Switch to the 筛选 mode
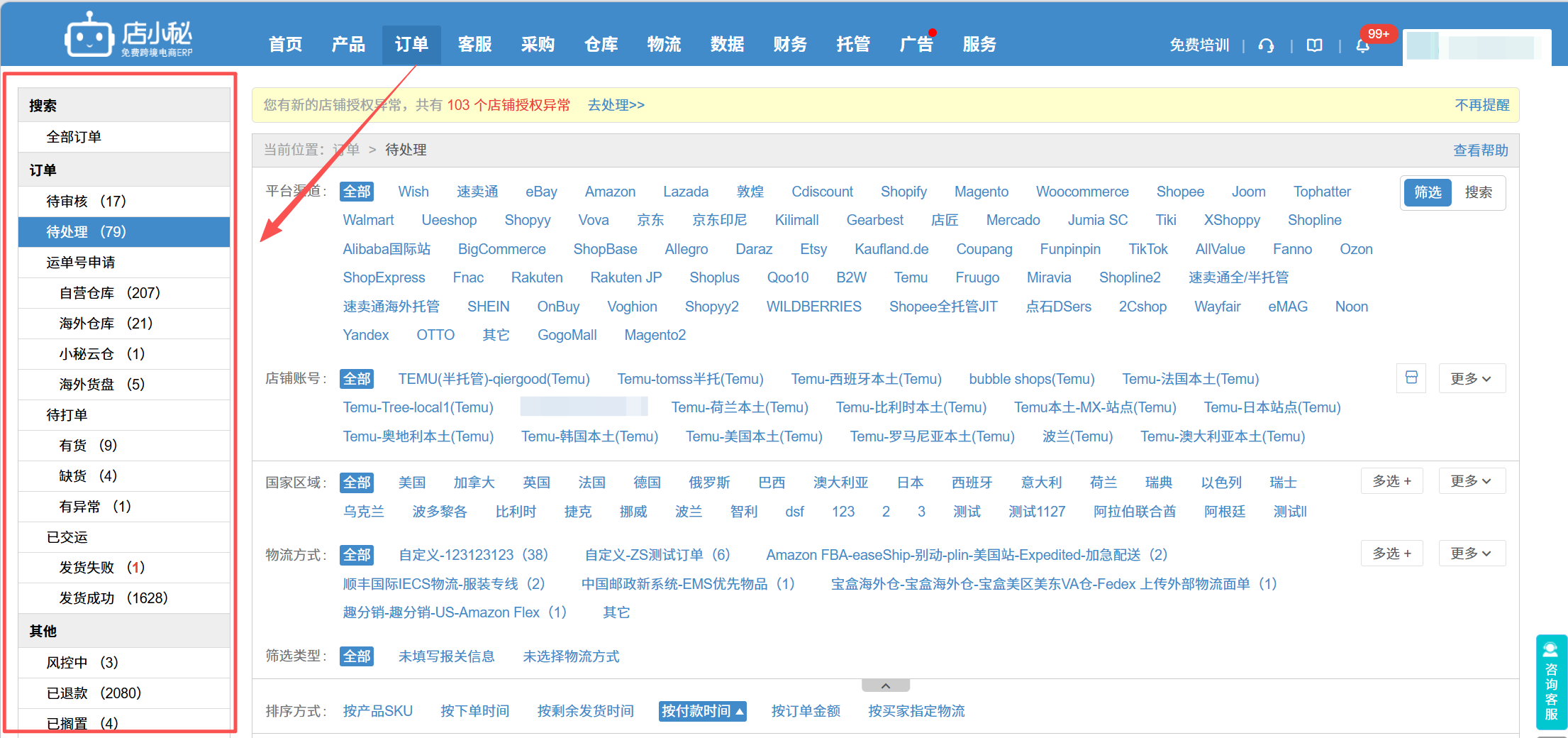The width and height of the screenshot is (1568, 738). [x=1428, y=192]
